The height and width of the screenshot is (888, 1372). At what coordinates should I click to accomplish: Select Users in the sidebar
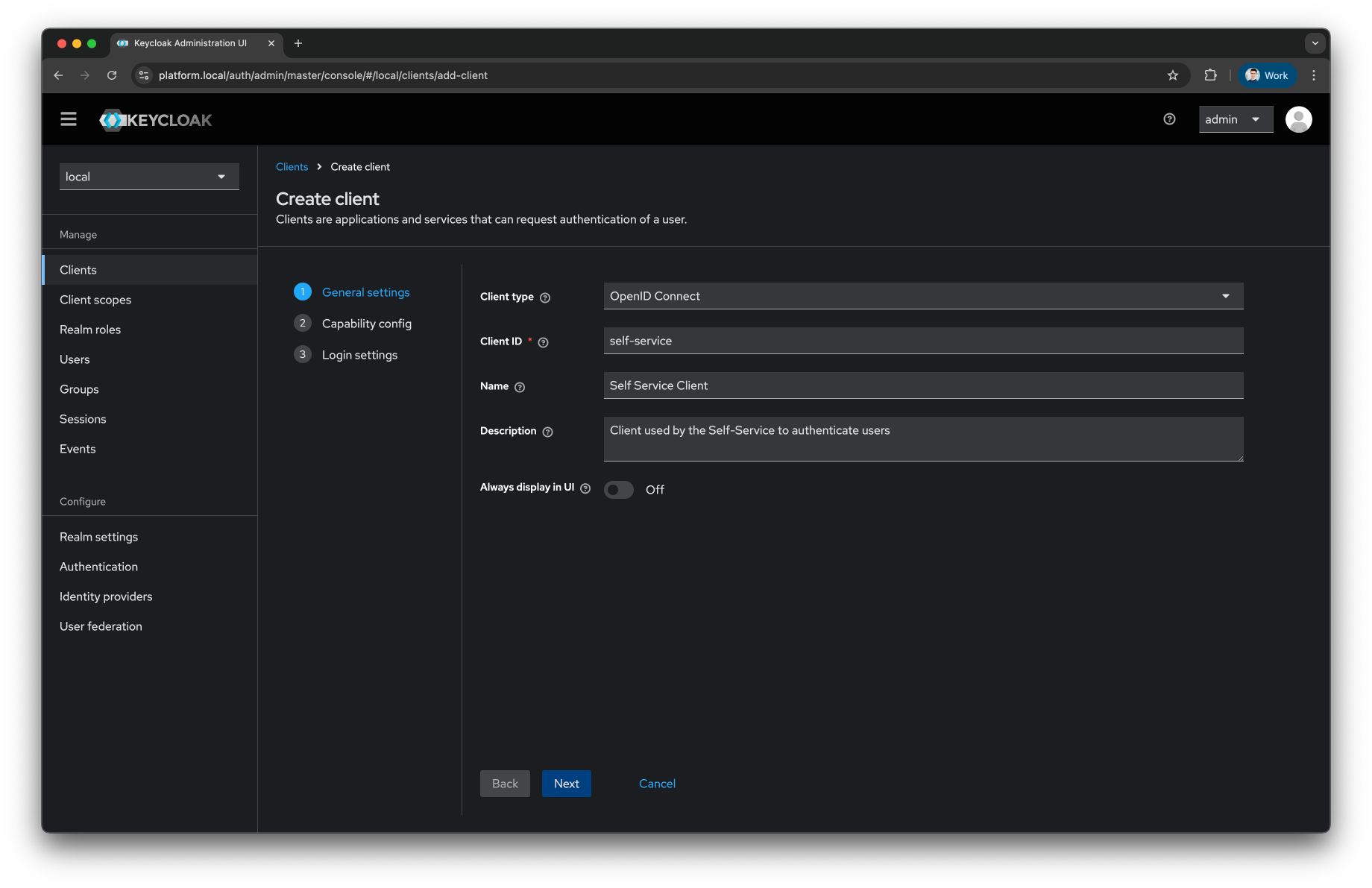coord(75,359)
